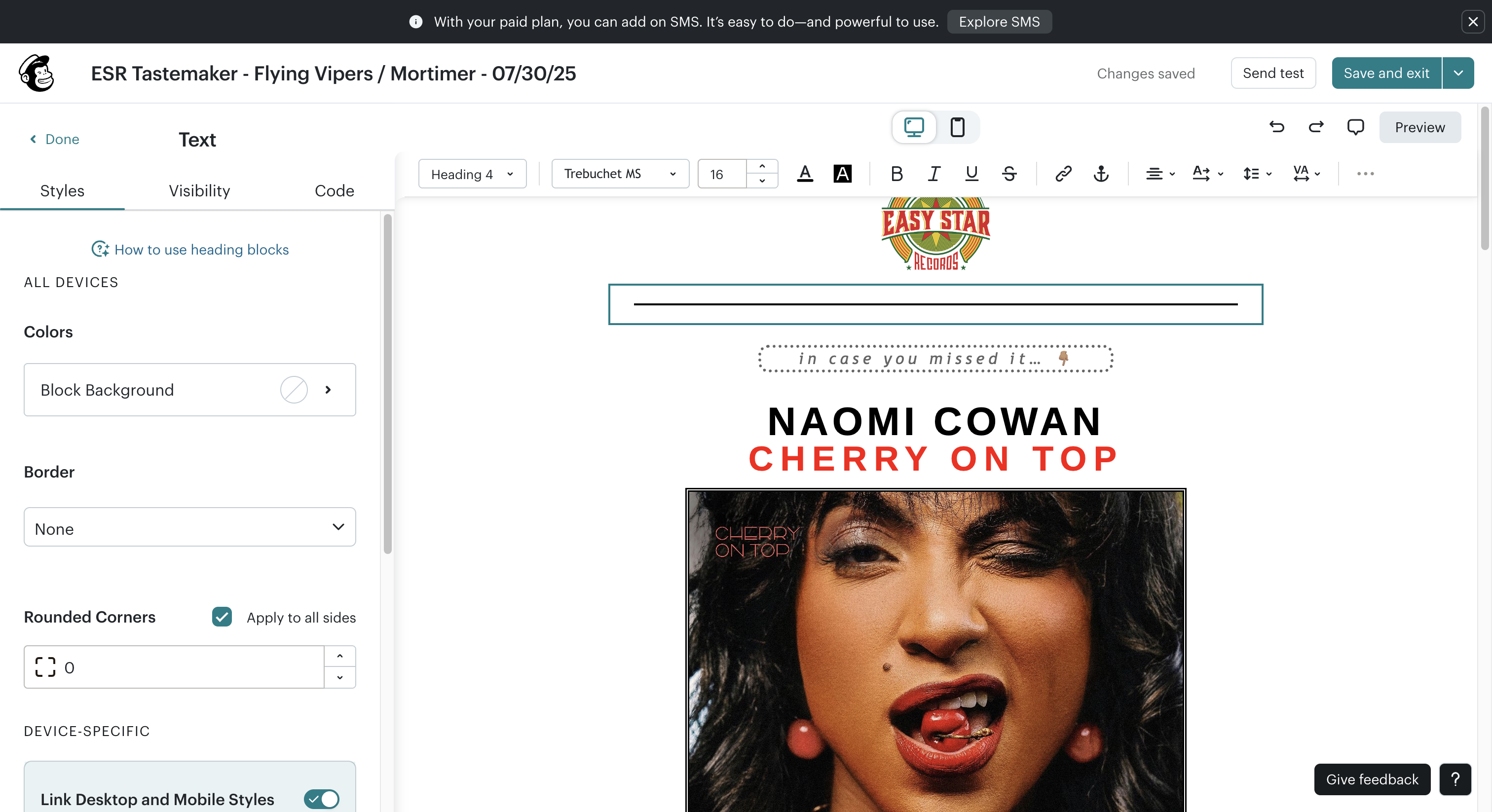The image size is (1492, 812).
Task: Click the Rounded Corners radius icon
Action: [x=45, y=667]
